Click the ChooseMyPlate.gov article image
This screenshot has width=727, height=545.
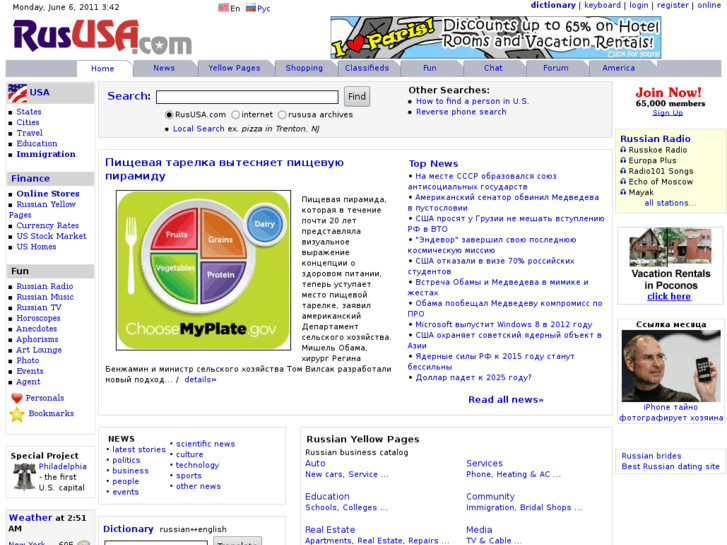(x=204, y=270)
